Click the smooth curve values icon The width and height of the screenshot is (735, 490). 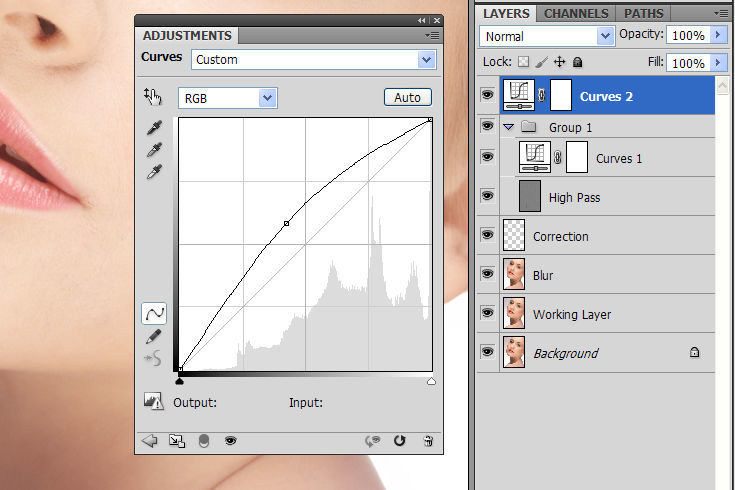pos(153,358)
